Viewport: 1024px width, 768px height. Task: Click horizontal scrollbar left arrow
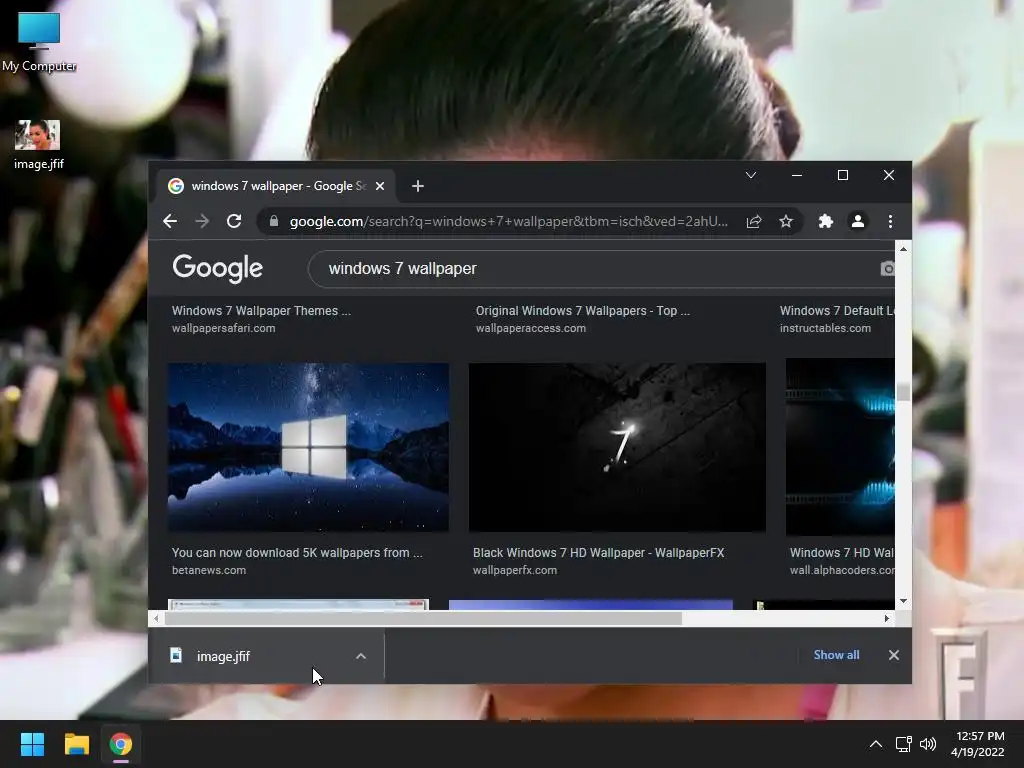pos(155,618)
